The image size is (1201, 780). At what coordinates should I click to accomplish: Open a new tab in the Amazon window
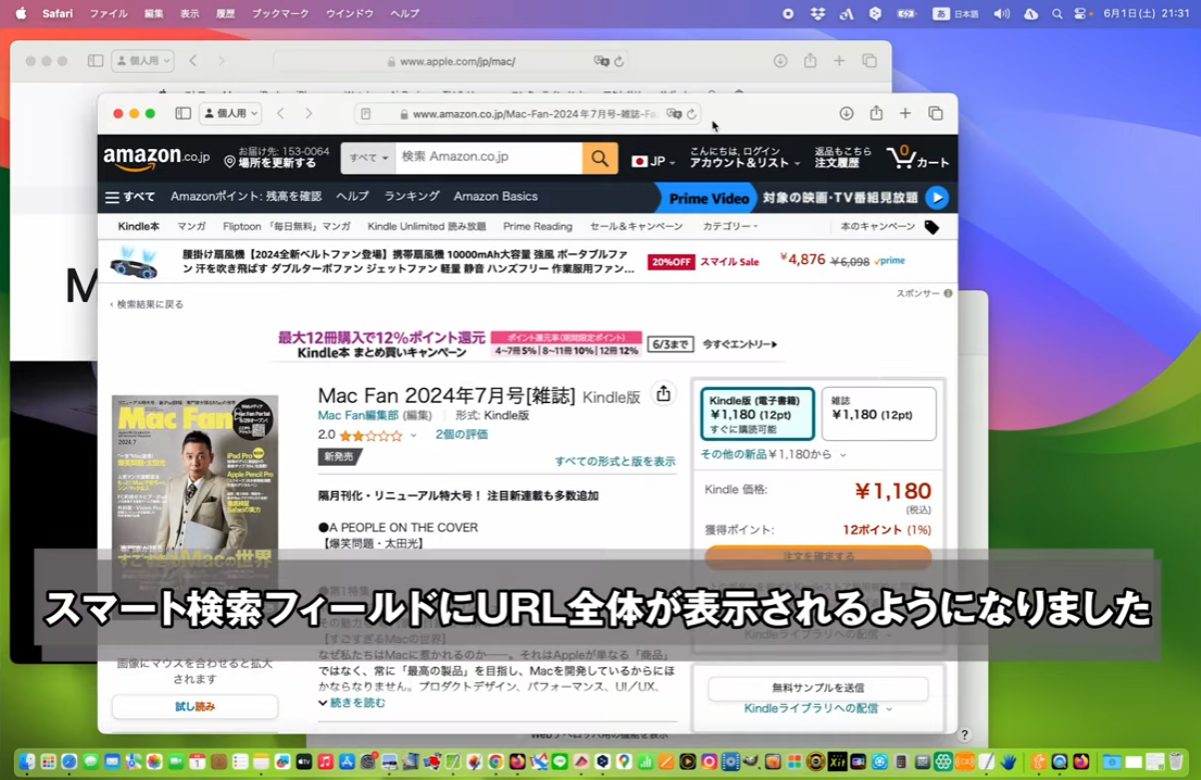pos(905,114)
